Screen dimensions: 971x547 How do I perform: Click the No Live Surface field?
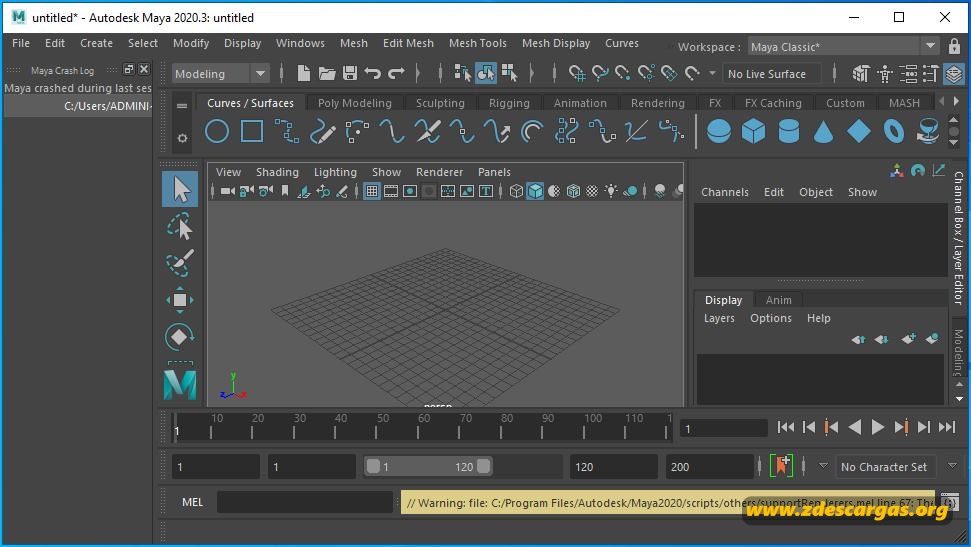coord(772,74)
